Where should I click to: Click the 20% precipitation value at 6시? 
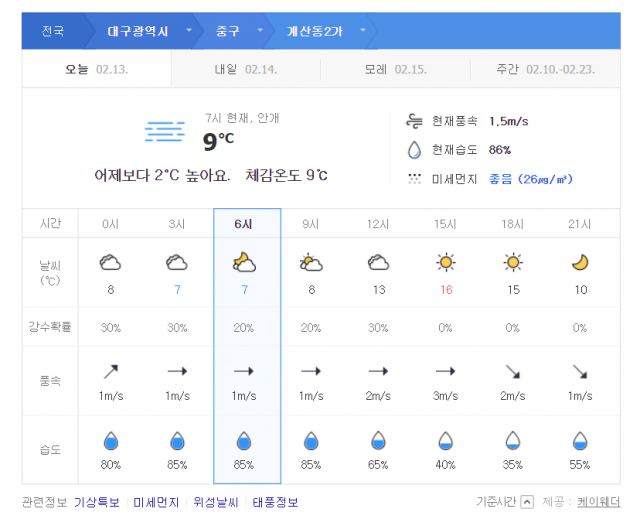(244, 328)
